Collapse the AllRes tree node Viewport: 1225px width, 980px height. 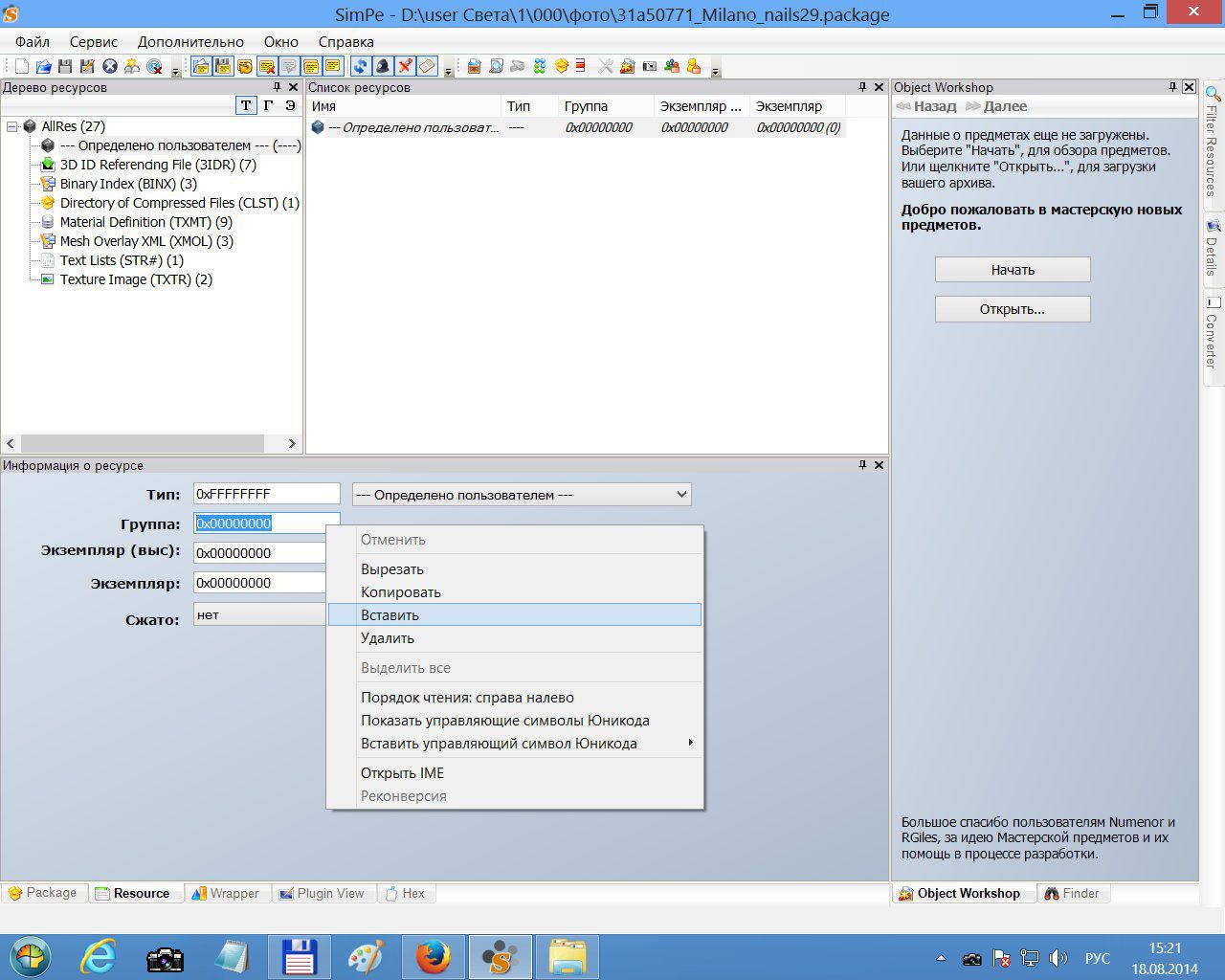(11, 126)
